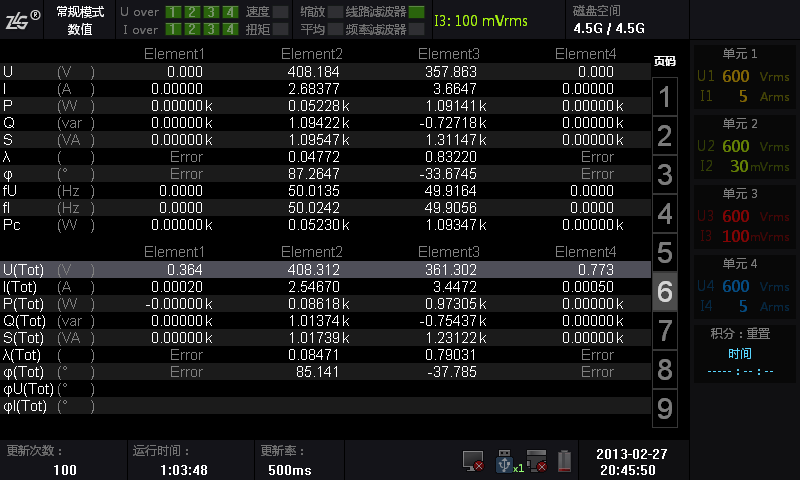Toggle I over indicator 1
Image resolution: width=800 pixels, height=480 pixels.
coord(173,29)
